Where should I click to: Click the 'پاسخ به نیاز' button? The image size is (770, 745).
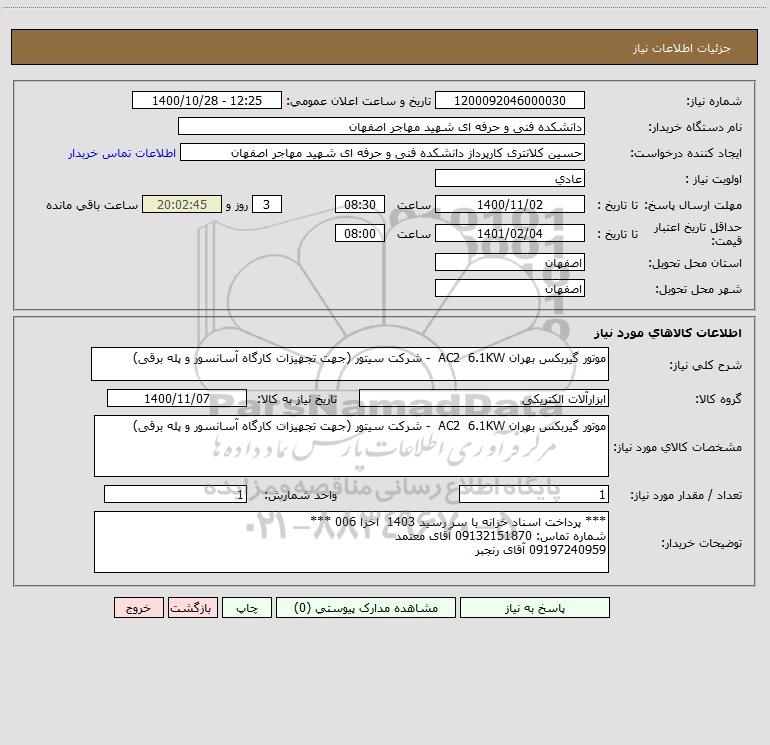point(535,608)
